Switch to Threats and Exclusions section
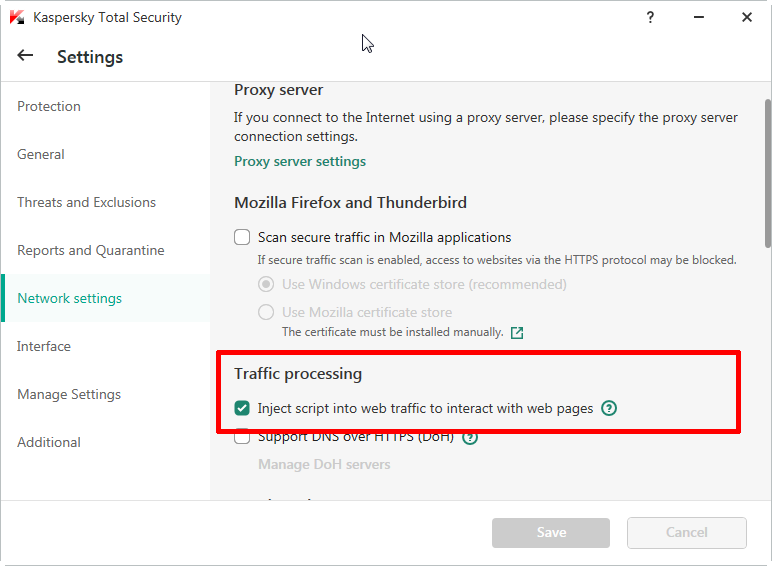The image size is (772, 566). (x=87, y=202)
